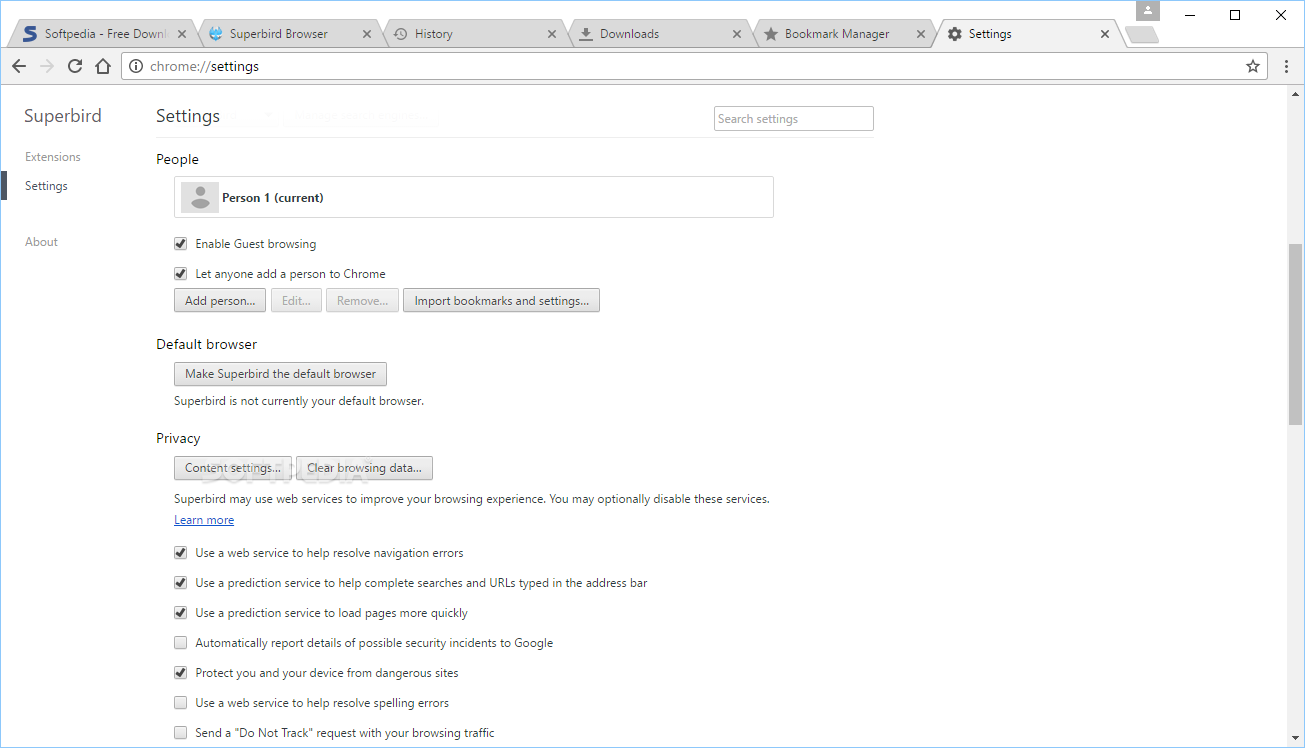The width and height of the screenshot is (1305, 748).
Task: Go back with the back arrow
Action: coord(19,66)
